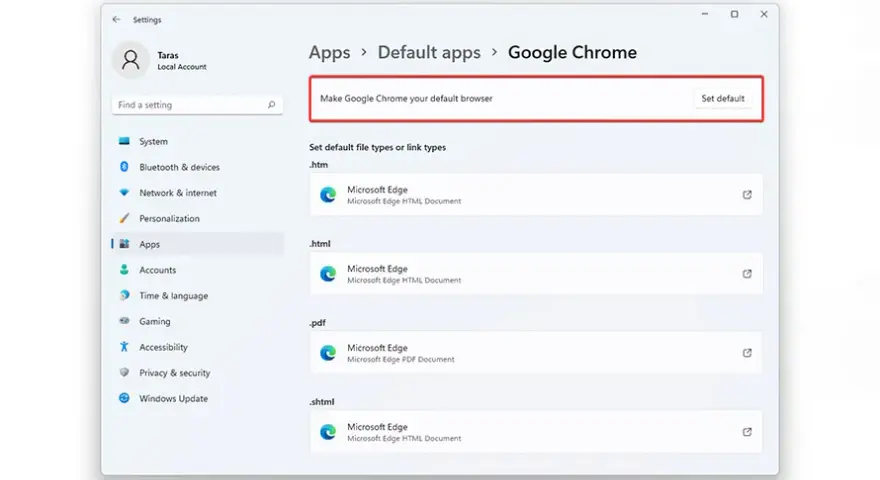The width and height of the screenshot is (880, 480).
Task: Click the Edge icon in .htm row
Action: [x=328, y=195]
